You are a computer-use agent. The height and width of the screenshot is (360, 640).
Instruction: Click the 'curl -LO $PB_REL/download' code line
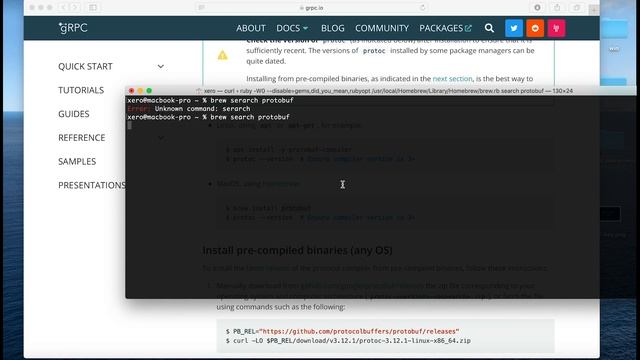(x=348, y=340)
